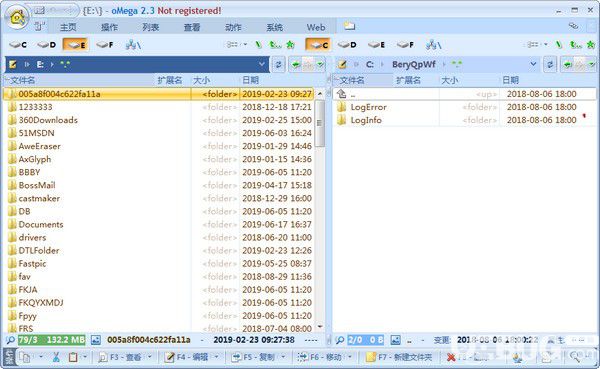Open dropdown arrow next to F5 复制
This screenshot has height=369, width=600.
pyautogui.click(x=283, y=357)
